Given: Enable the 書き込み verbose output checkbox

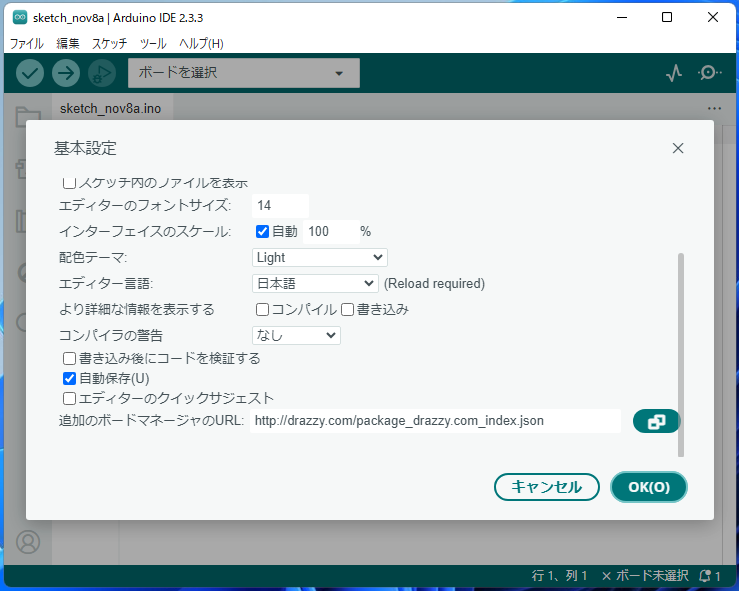Looking at the screenshot, I should [x=347, y=310].
